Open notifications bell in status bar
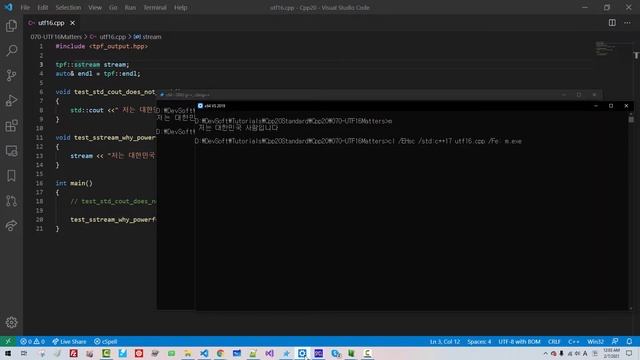 pyautogui.click(x=629, y=341)
